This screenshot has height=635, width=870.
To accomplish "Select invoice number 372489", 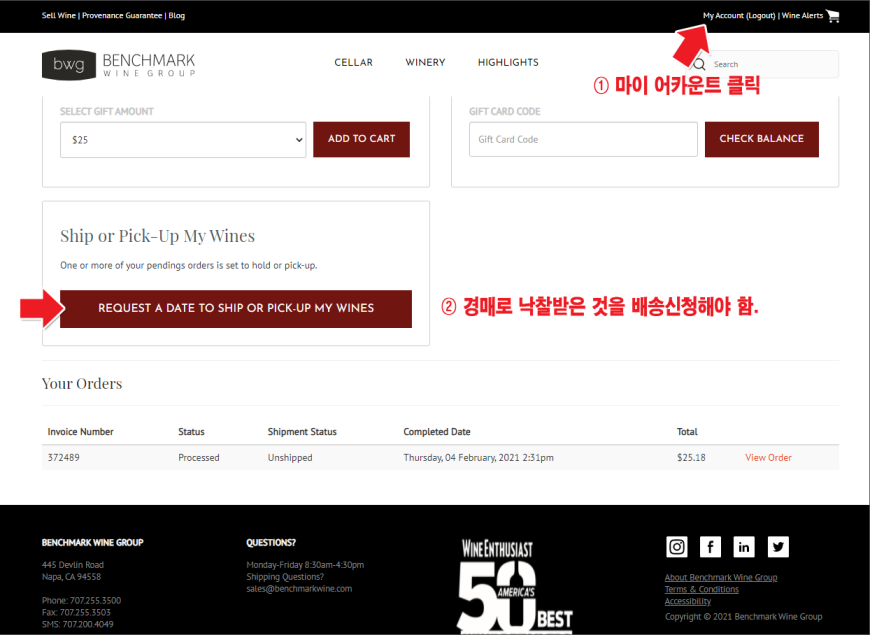I will point(63,457).
